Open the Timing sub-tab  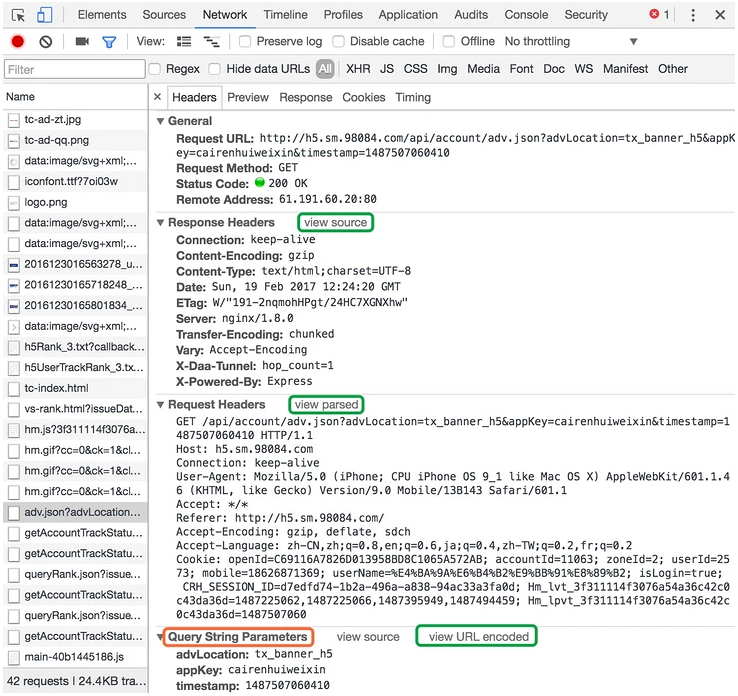tap(413, 97)
